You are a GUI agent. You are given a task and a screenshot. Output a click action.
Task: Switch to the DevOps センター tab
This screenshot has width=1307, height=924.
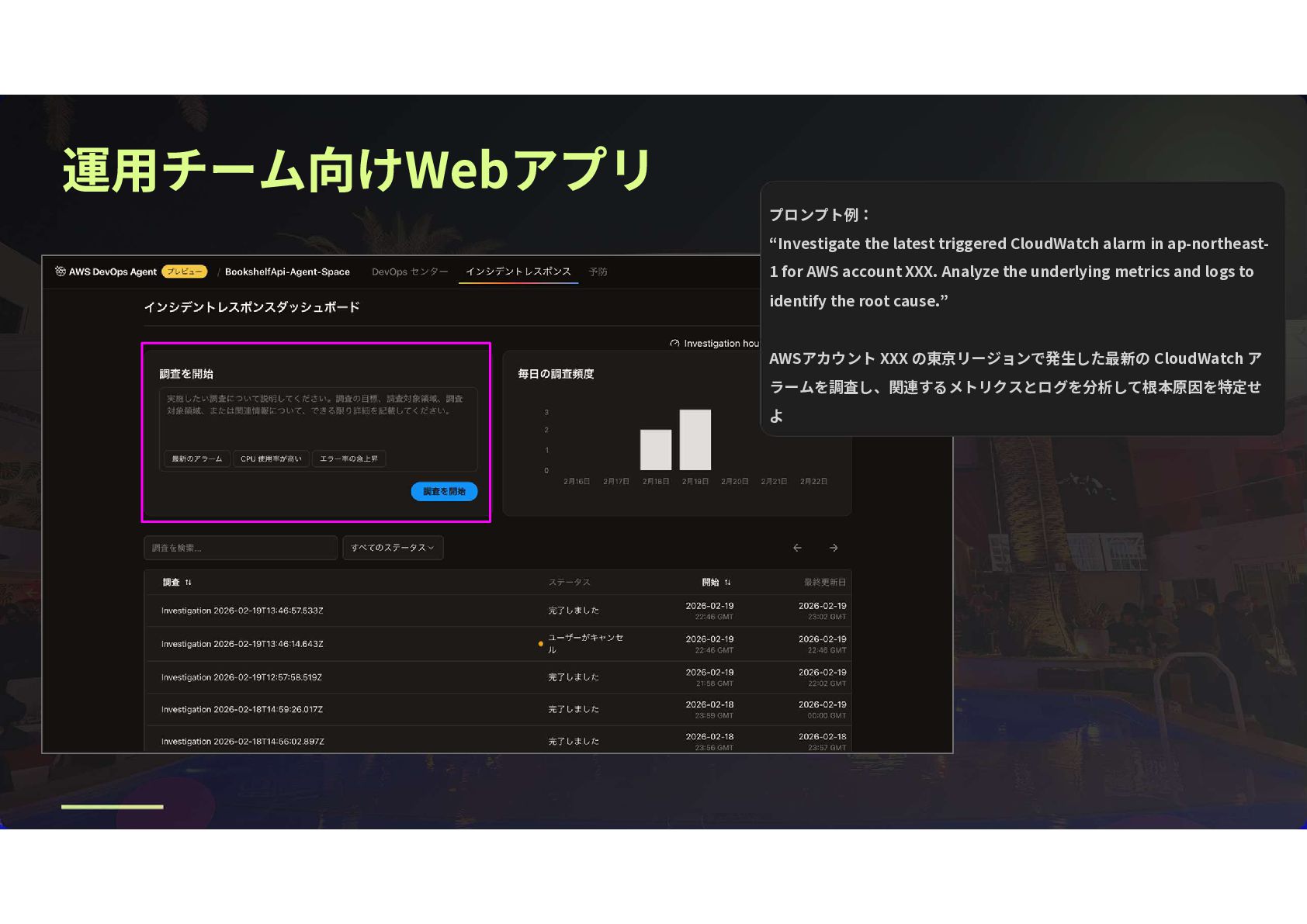click(410, 272)
